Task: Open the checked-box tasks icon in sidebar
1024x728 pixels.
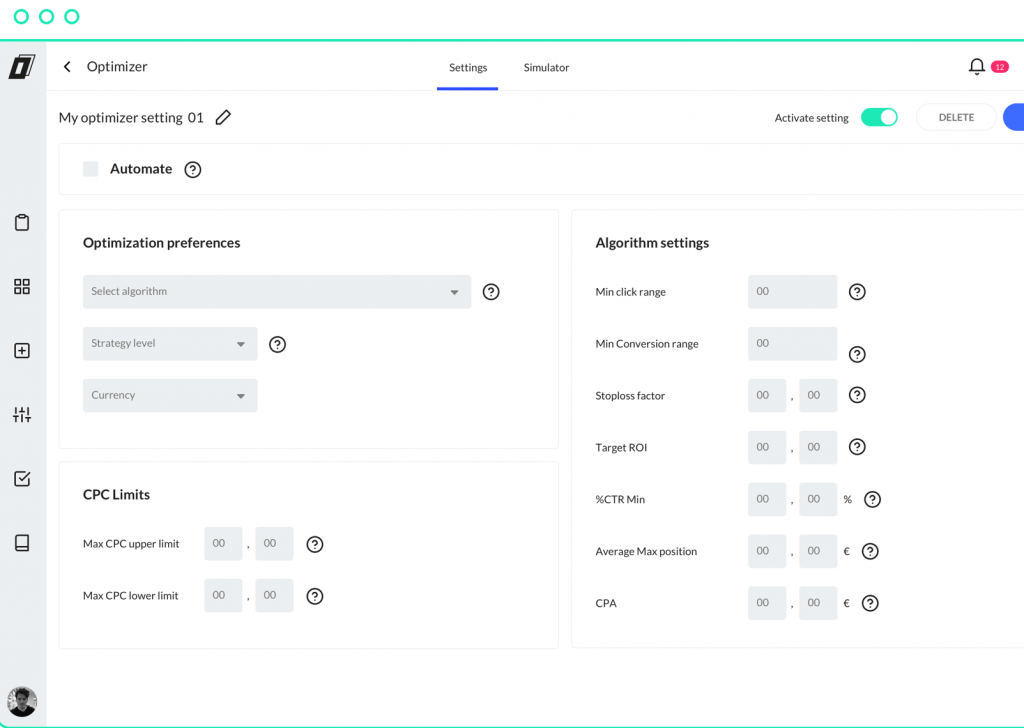Action: click(x=22, y=479)
